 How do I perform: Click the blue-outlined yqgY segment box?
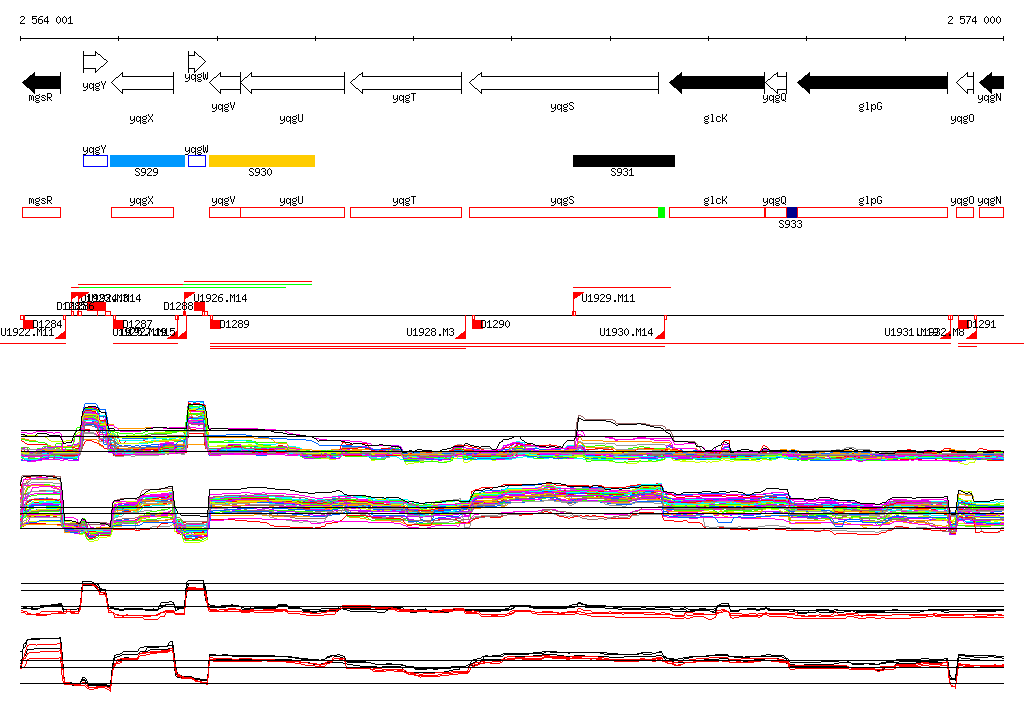click(x=95, y=161)
